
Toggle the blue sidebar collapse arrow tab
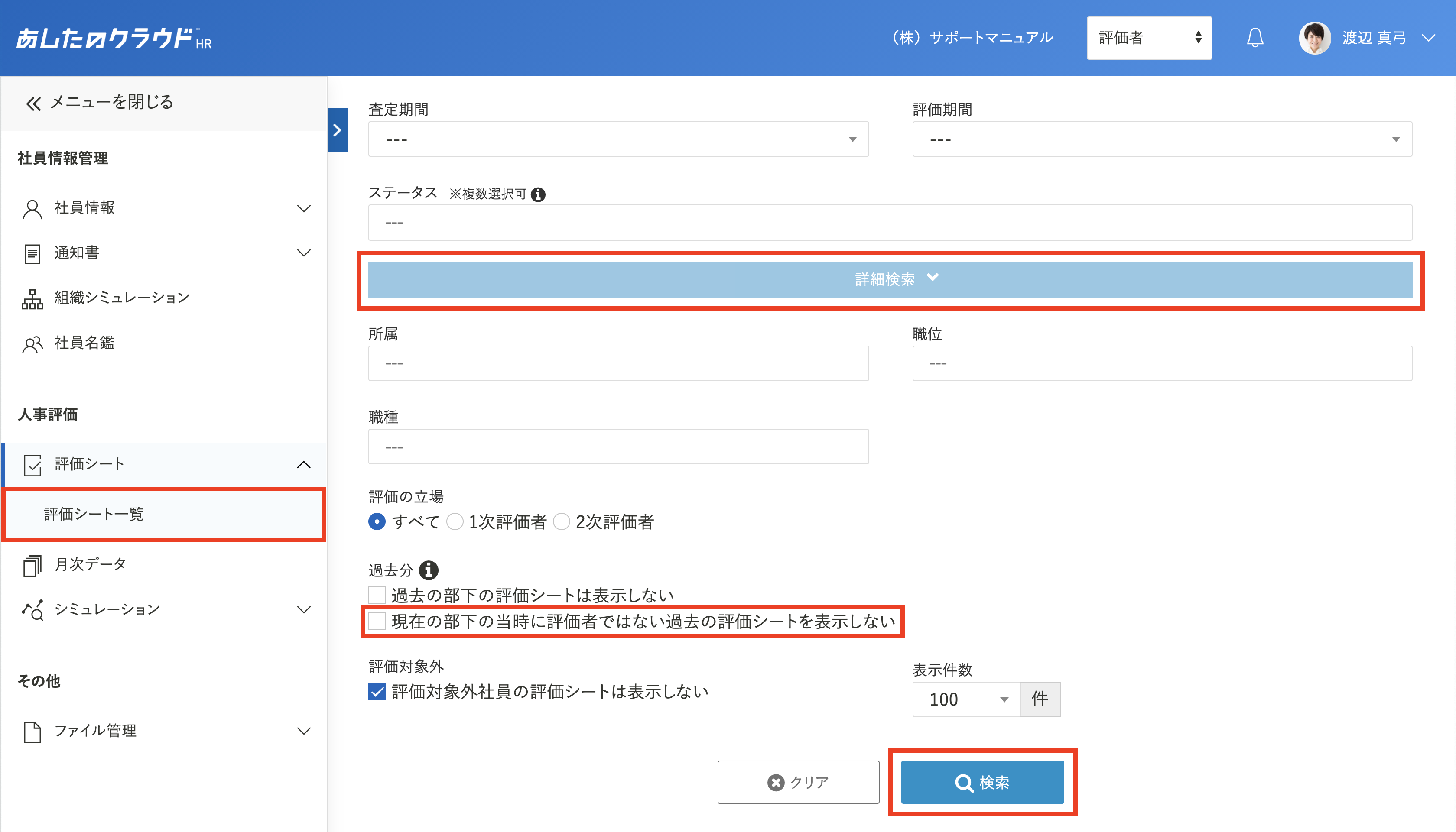tap(337, 129)
